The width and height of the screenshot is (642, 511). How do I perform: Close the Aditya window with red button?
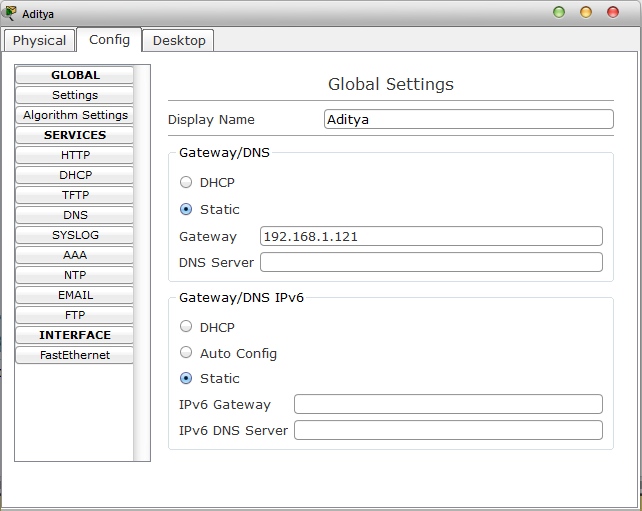point(613,12)
